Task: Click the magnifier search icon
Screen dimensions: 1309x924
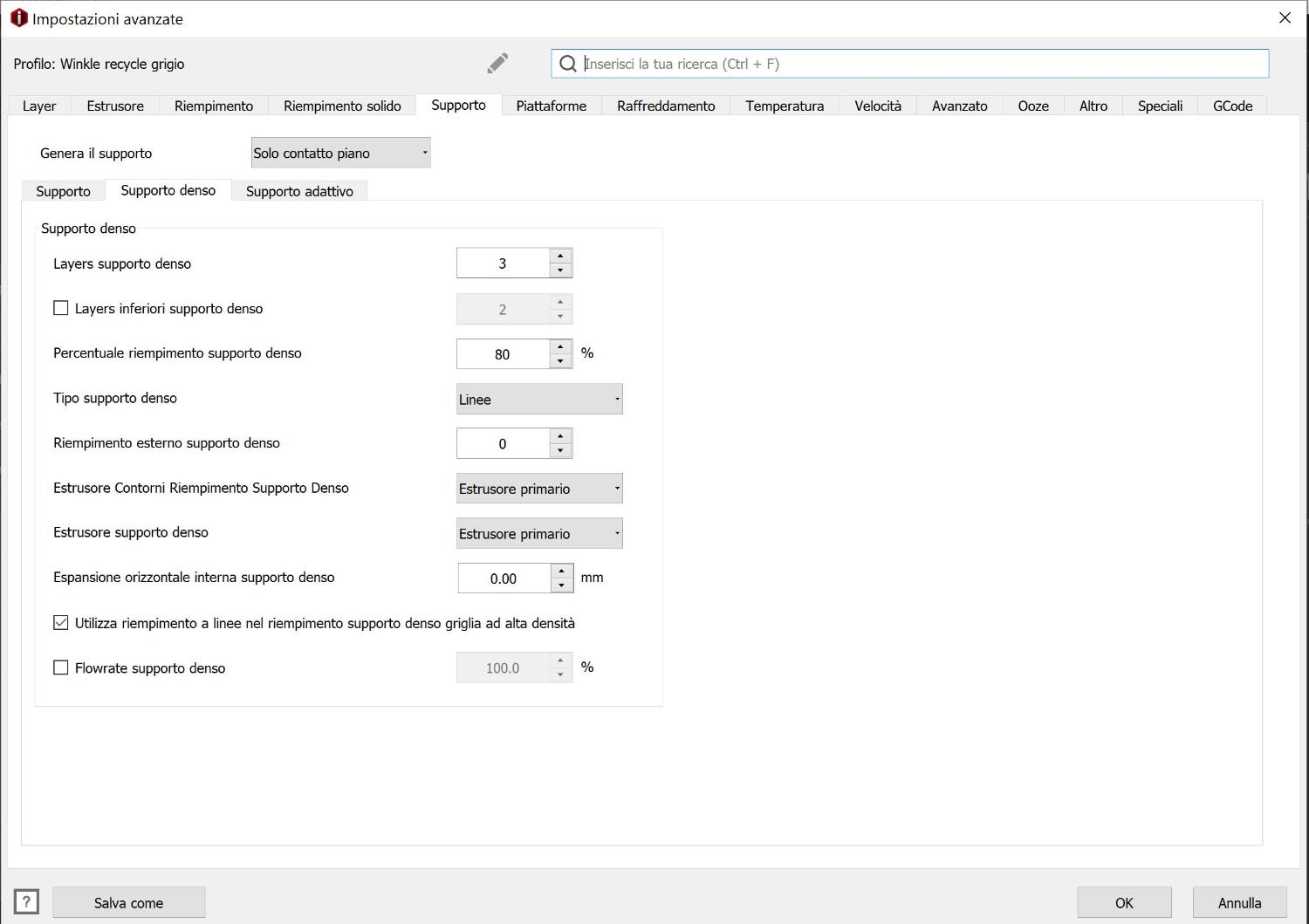Action: (x=568, y=64)
